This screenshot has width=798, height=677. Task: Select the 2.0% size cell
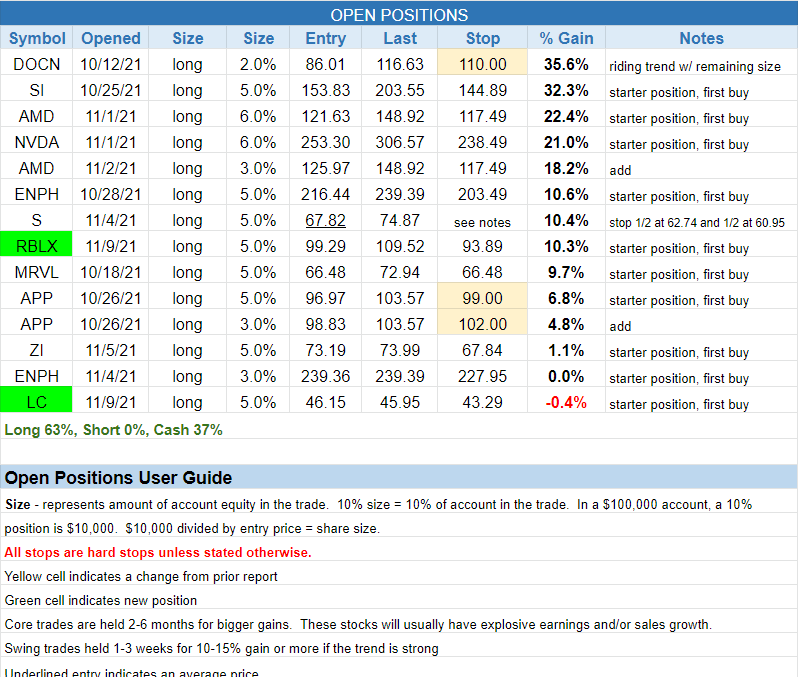click(258, 64)
